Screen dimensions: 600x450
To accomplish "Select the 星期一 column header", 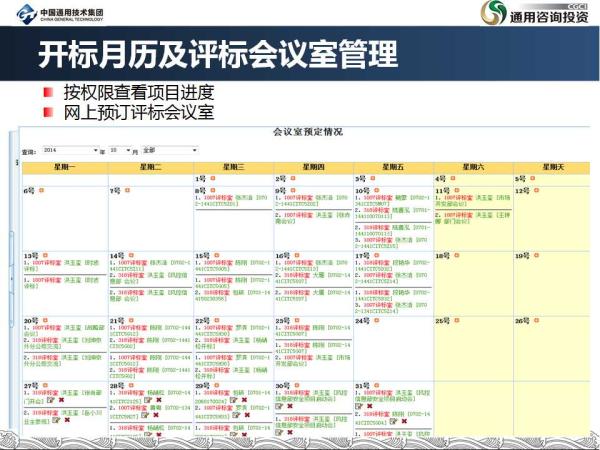I will tap(63, 166).
